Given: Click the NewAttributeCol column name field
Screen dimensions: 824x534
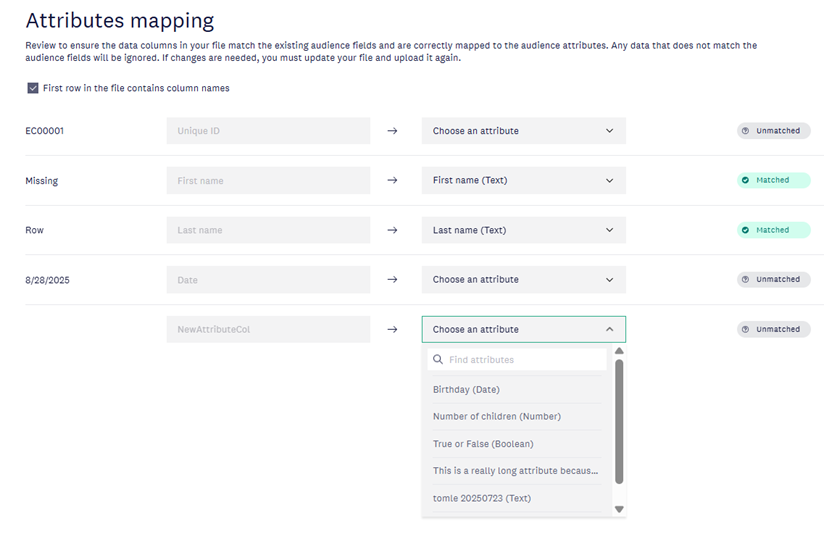Looking at the screenshot, I should point(268,329).
